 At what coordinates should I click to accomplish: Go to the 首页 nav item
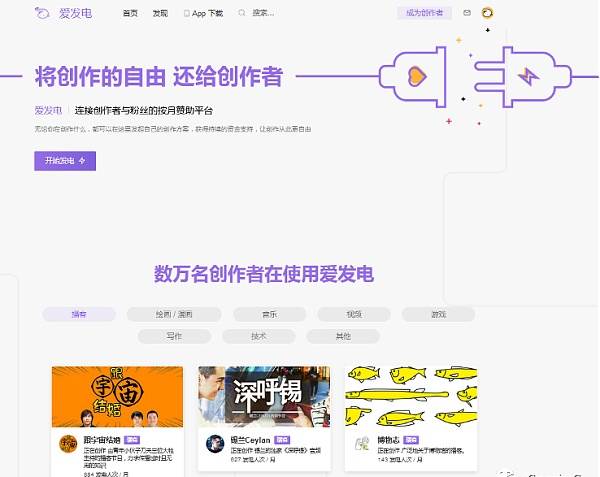coord(130,13)
